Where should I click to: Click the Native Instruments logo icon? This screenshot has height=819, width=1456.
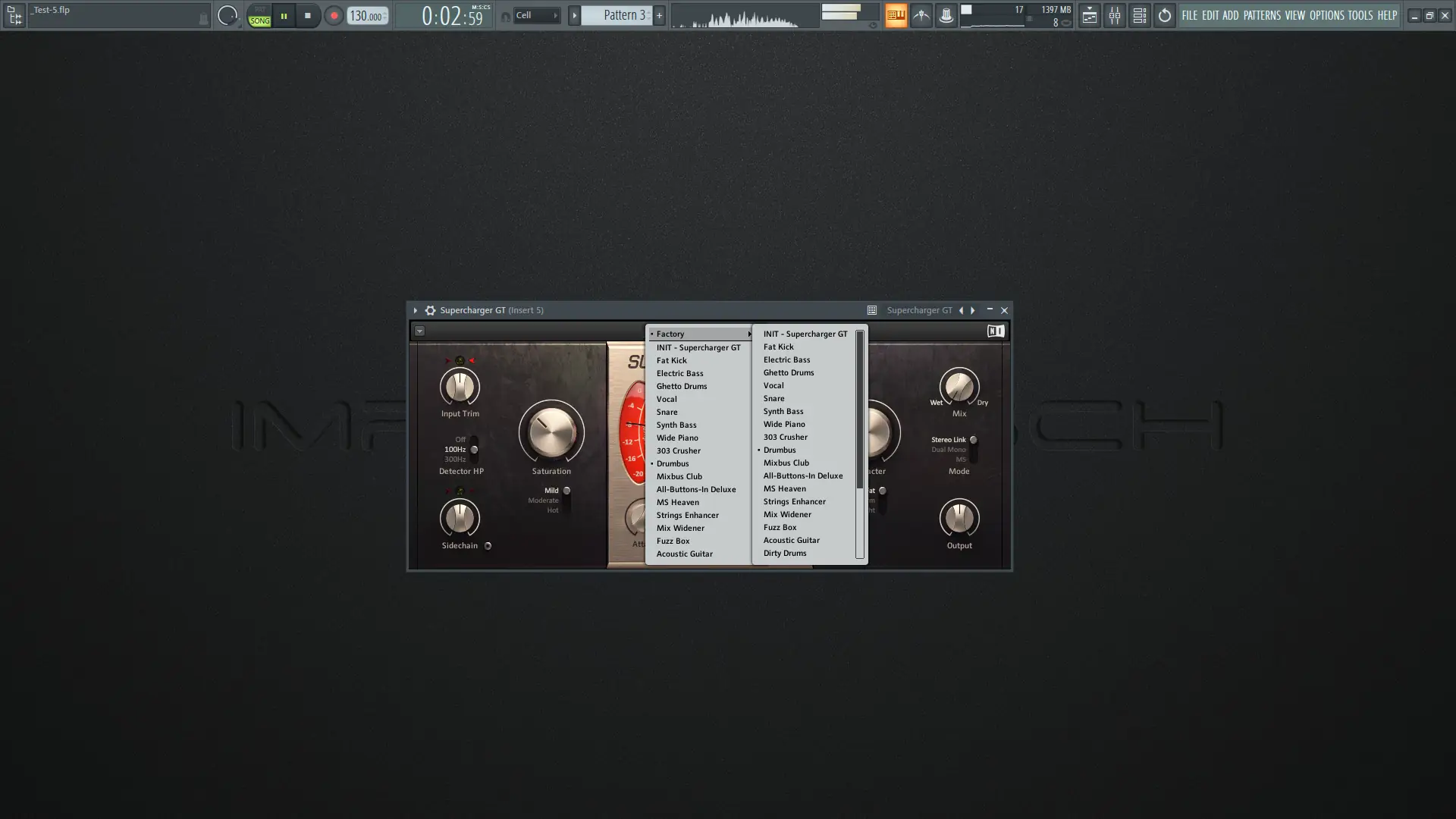(x=995, y=331)
